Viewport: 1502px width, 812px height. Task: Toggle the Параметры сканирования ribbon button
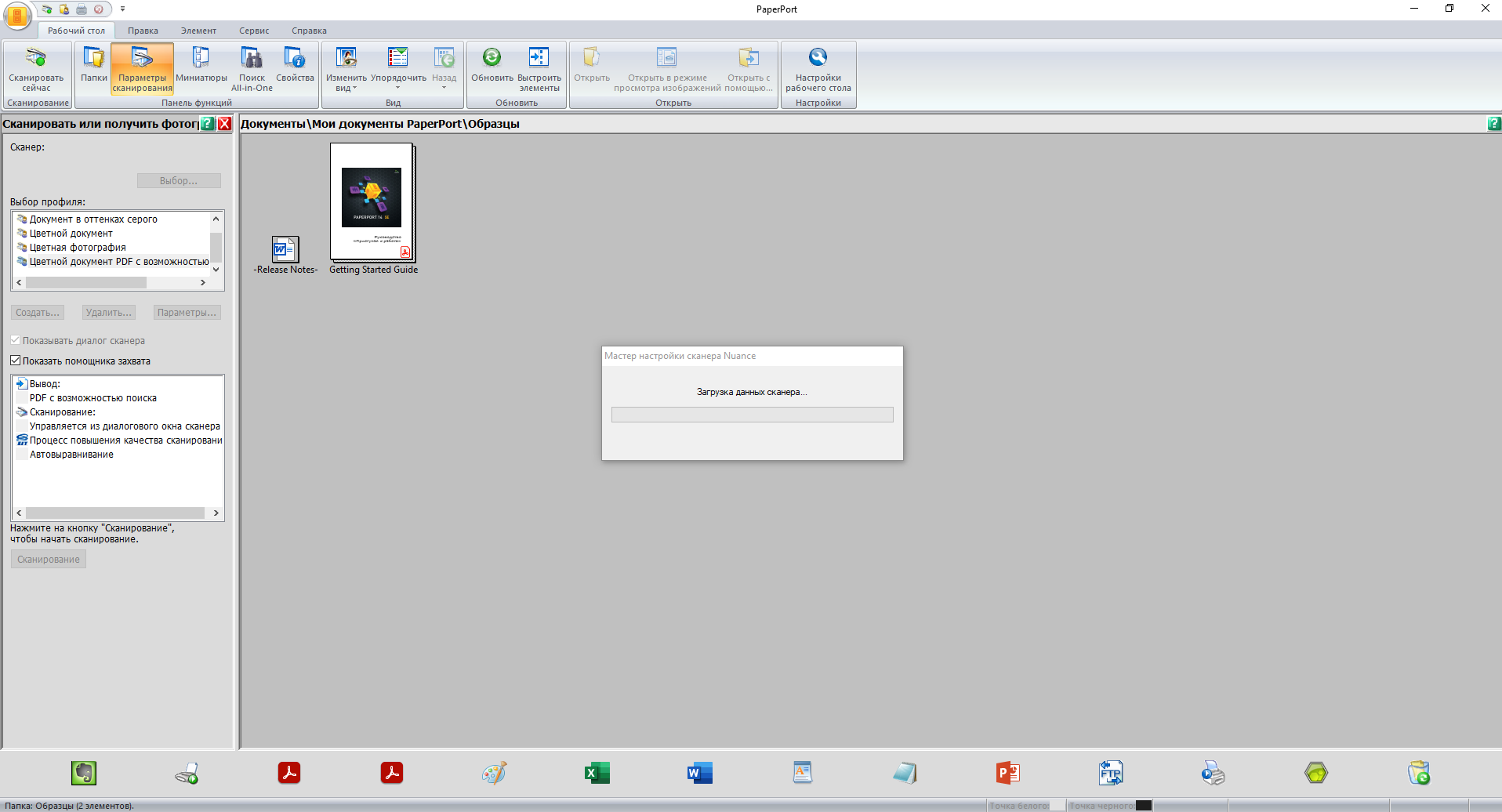142,69
